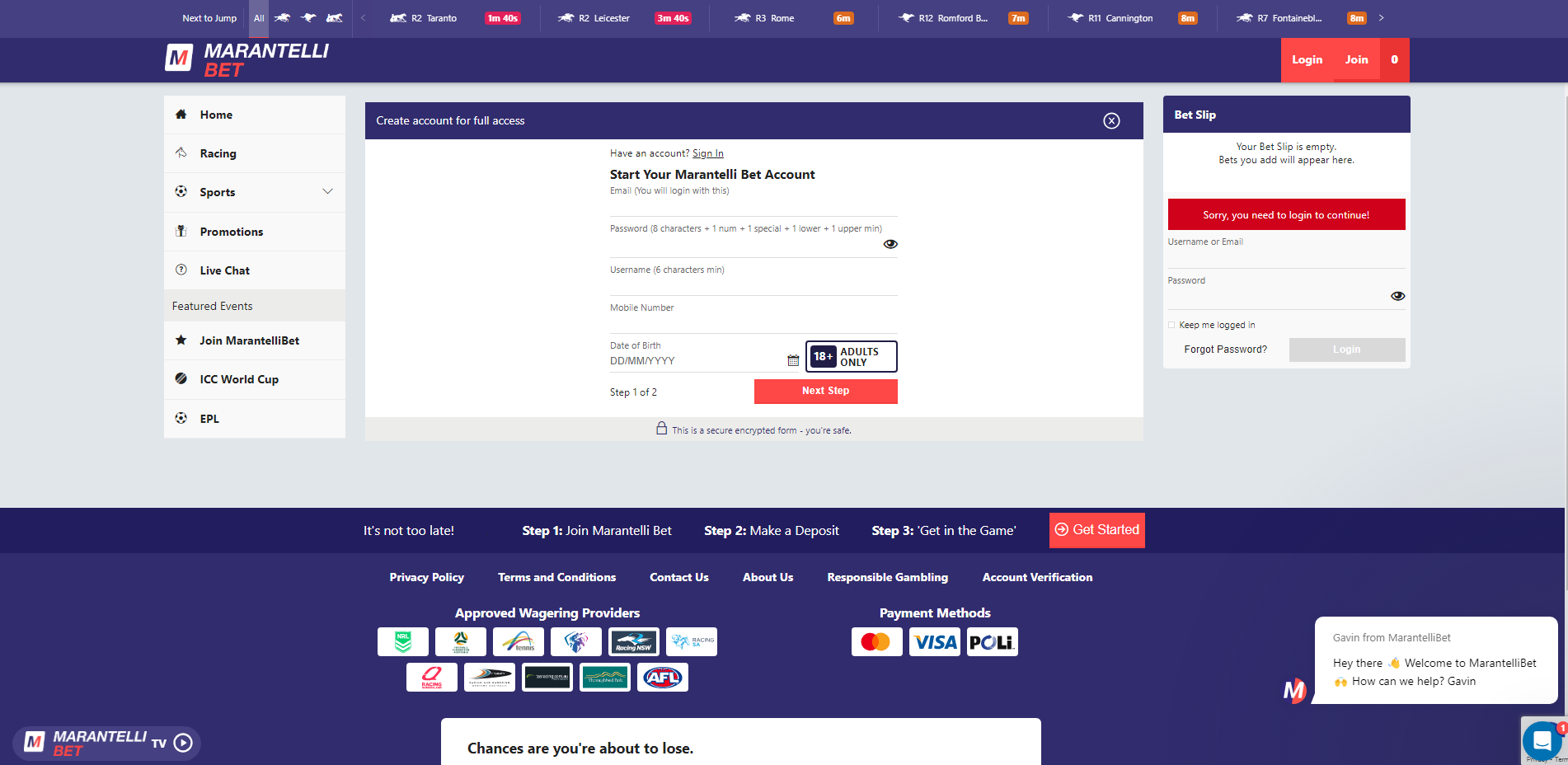Open ICC World Cup featured event
Viewport: 1568px width, 765px height.
tap(255, 379)
